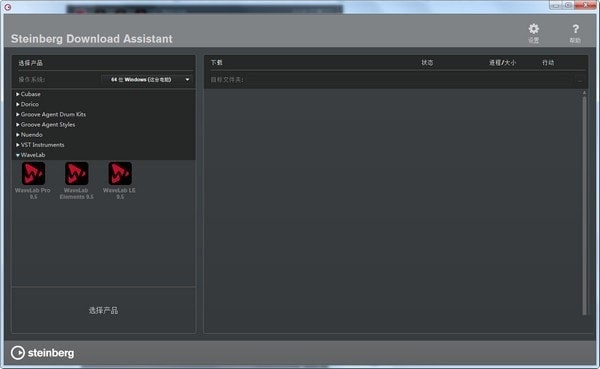Select the WaveLab Elements 9.5 product icon

tap(77, 173)
